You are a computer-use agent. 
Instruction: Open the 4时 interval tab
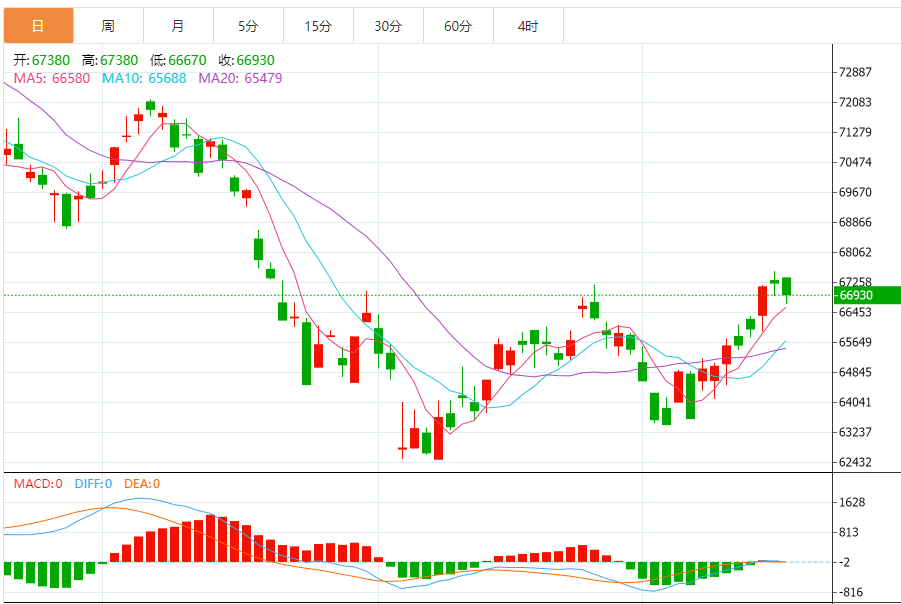pyautogui.click(x=529, y=26)
